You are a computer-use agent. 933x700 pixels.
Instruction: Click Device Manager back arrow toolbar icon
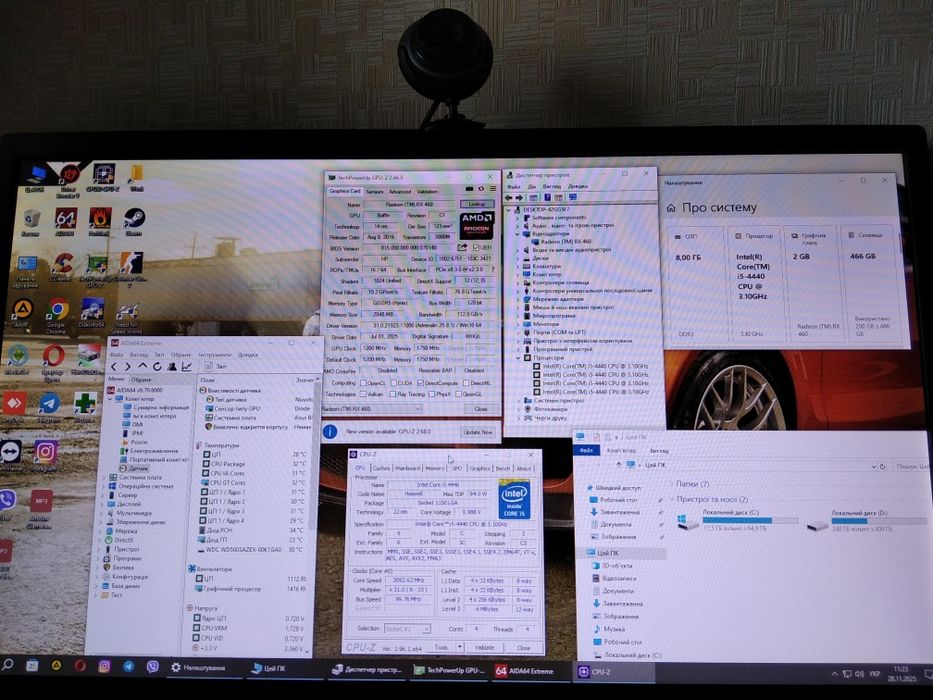(509, 198)
